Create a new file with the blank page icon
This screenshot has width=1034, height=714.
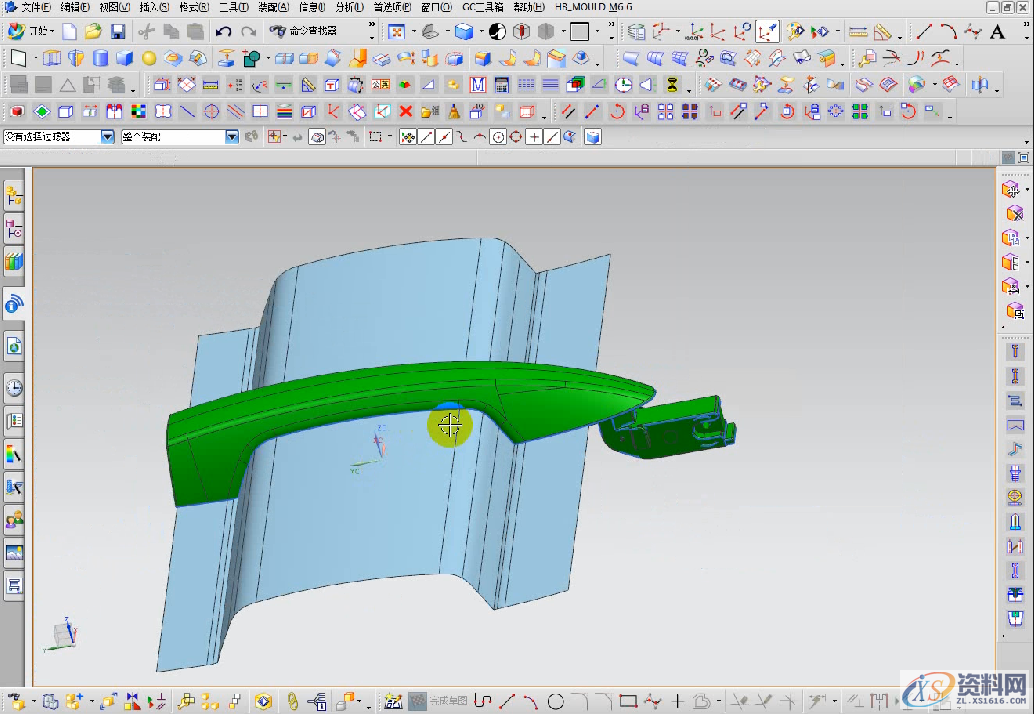click(69, 32)
